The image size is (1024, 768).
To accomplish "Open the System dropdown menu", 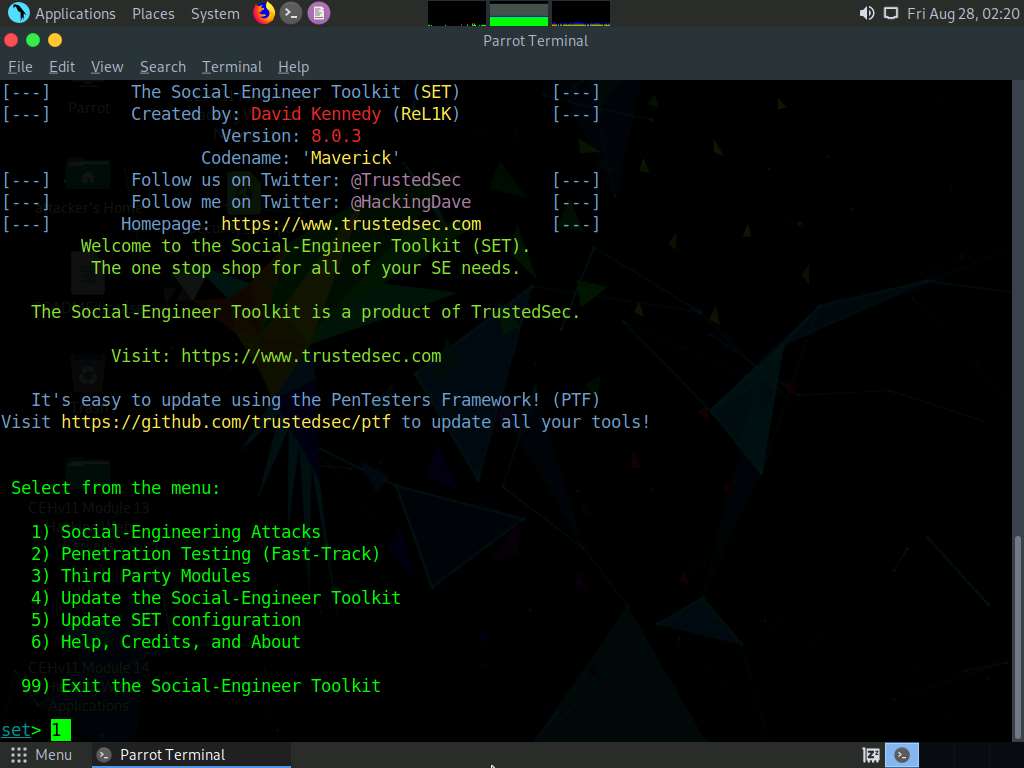I will [x=213, y=13].
